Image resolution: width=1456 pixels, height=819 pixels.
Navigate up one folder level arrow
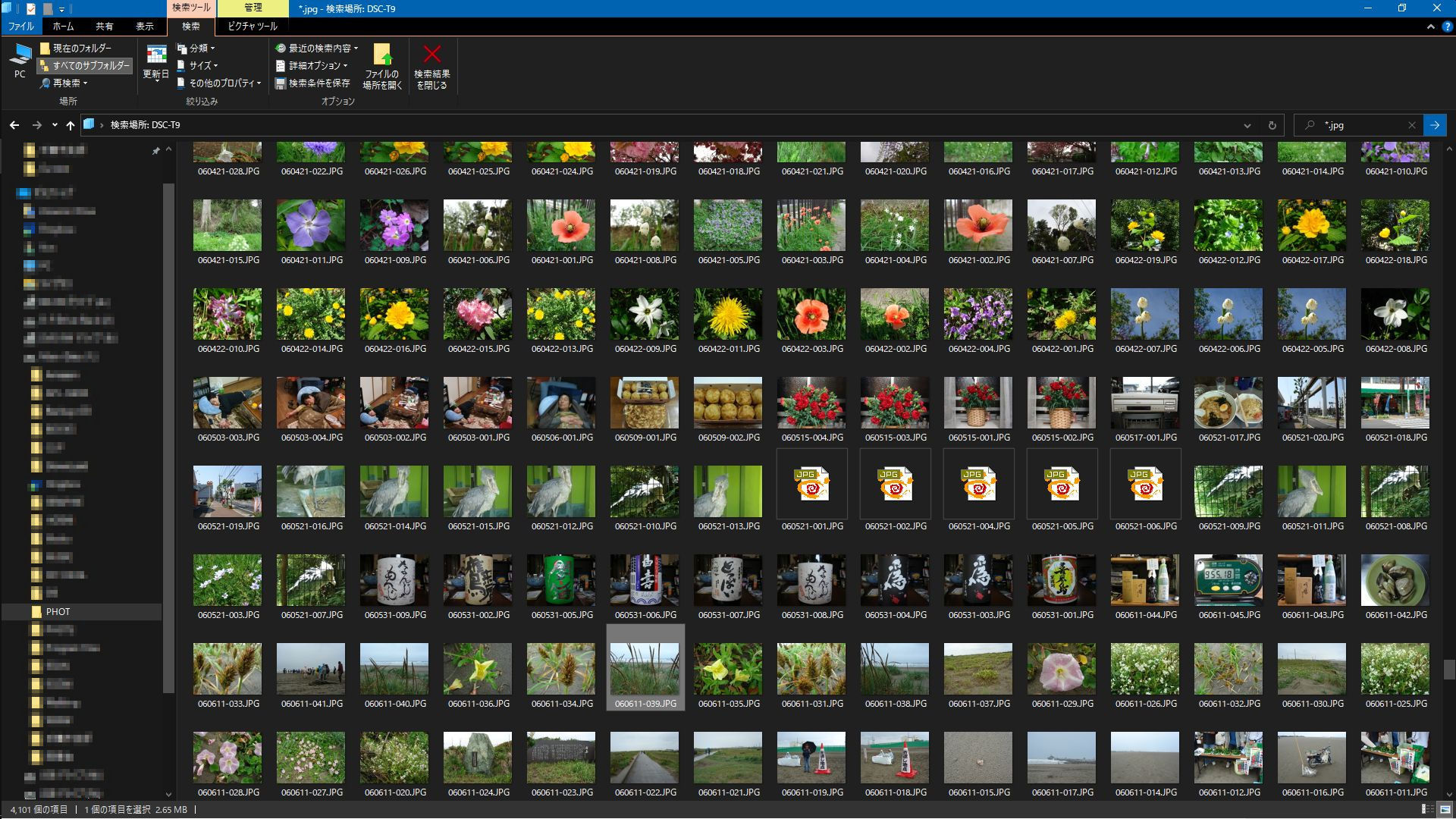pos(71,125)
